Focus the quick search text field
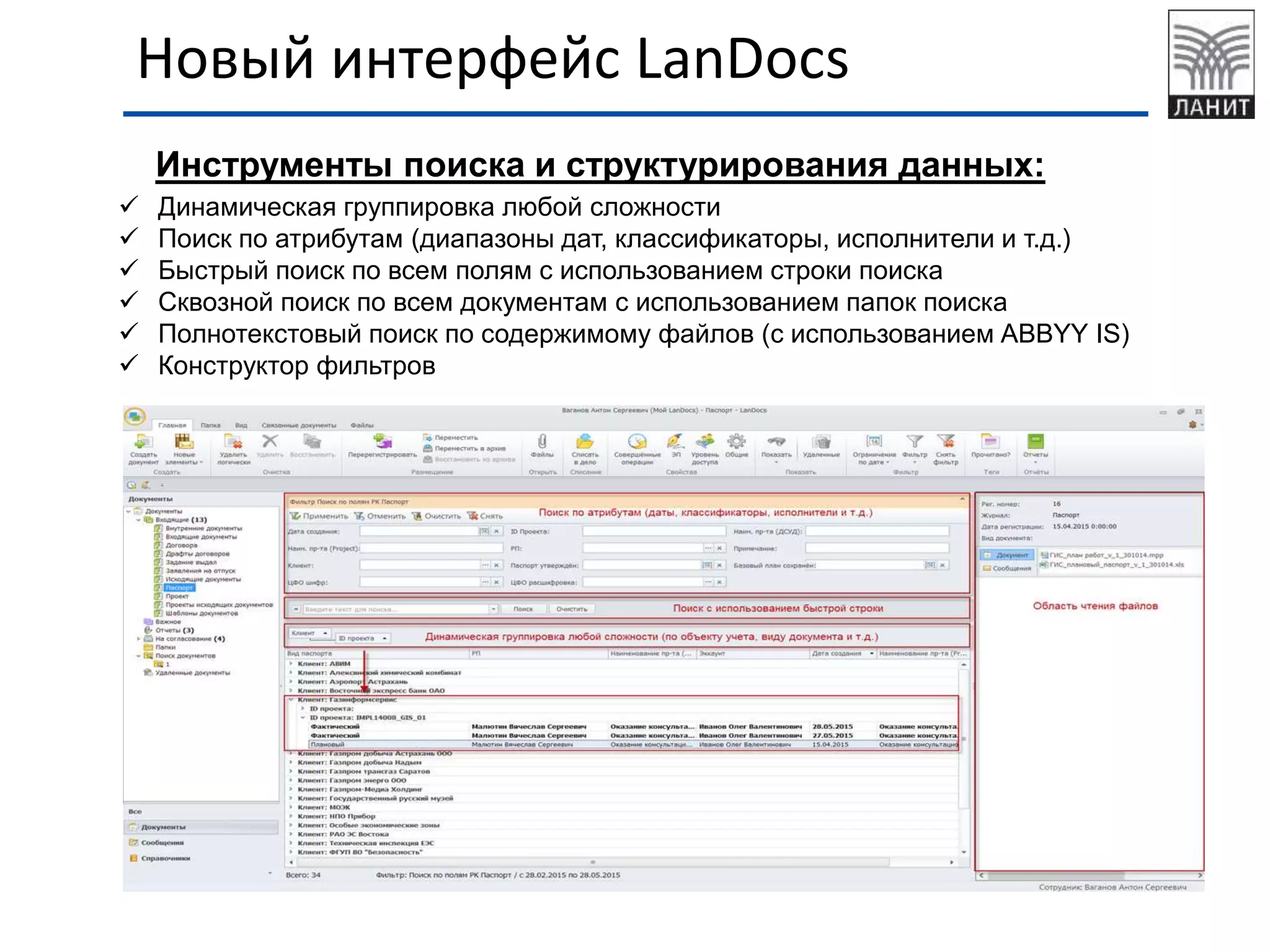This screenshot has height=952, width=1270. click(x=396, y=609)
